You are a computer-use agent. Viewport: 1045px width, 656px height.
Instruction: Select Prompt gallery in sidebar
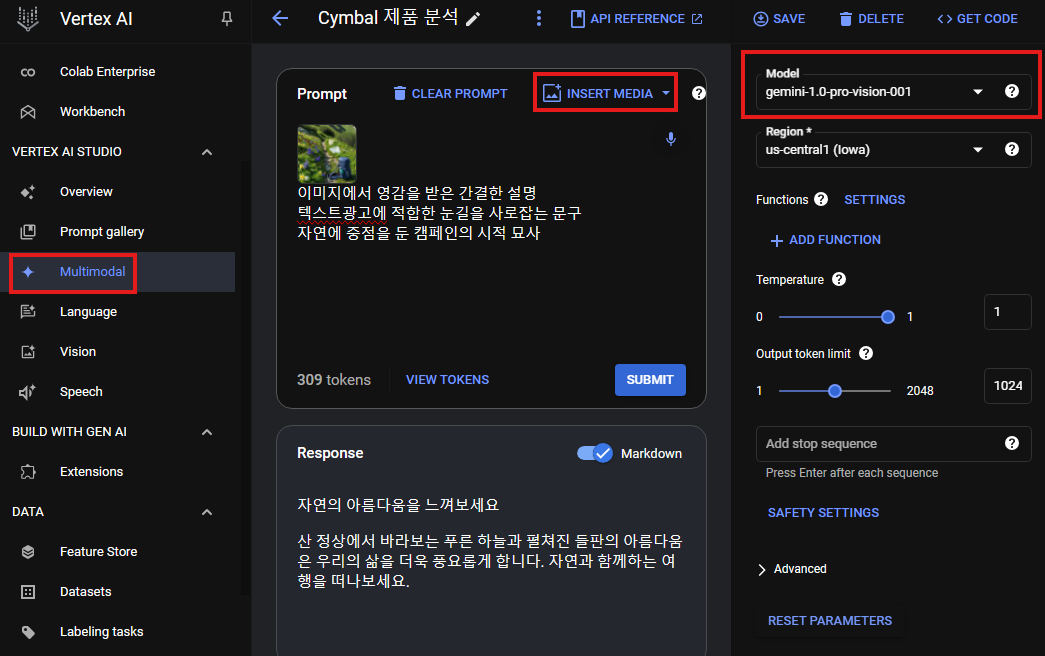(102, 232)
